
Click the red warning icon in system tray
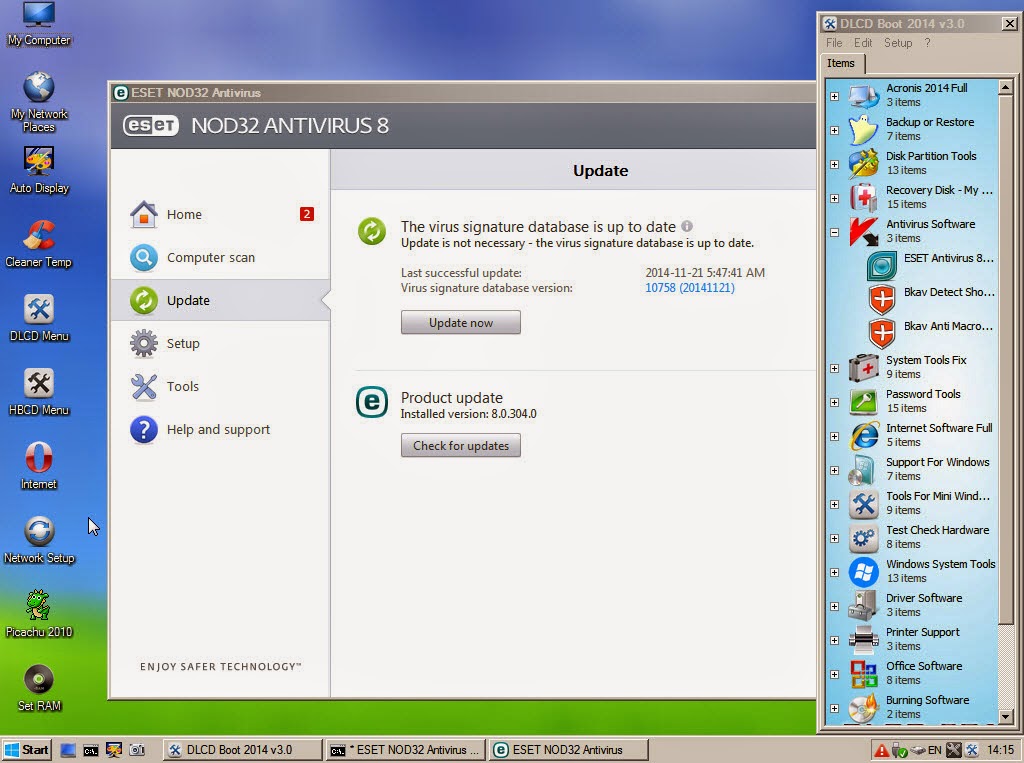(x=881, y=750)
